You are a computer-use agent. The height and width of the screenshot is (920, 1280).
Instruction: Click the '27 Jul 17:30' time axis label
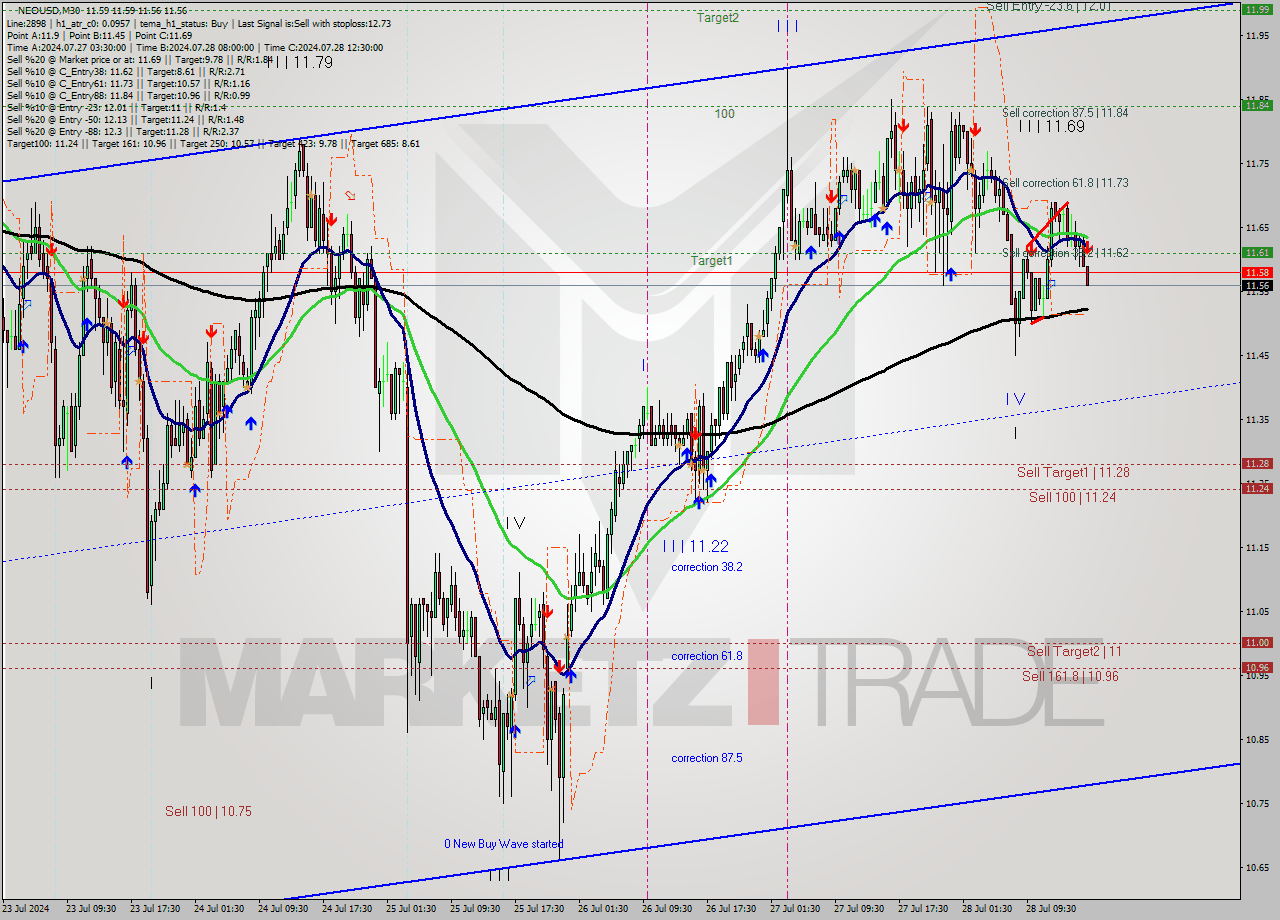point(923,909)
